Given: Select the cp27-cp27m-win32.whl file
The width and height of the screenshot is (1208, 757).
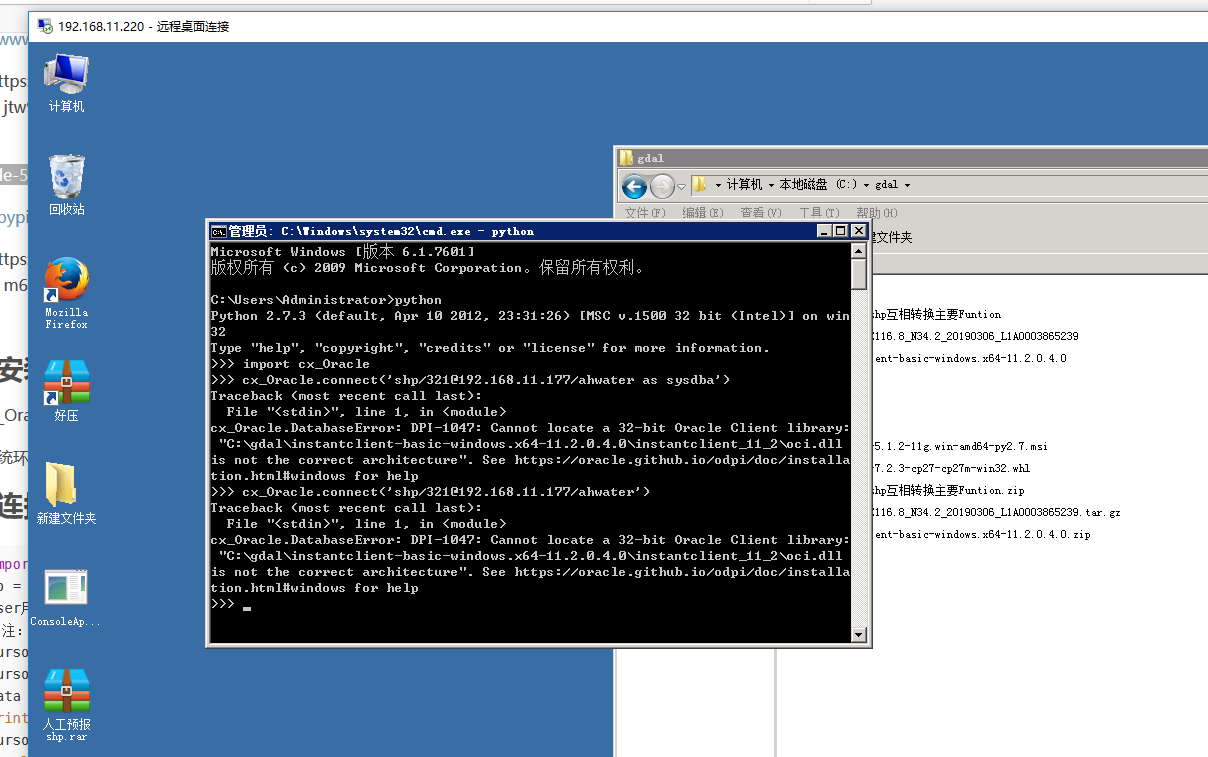Looking at the screenshot, I should click(x=951, y=468).
